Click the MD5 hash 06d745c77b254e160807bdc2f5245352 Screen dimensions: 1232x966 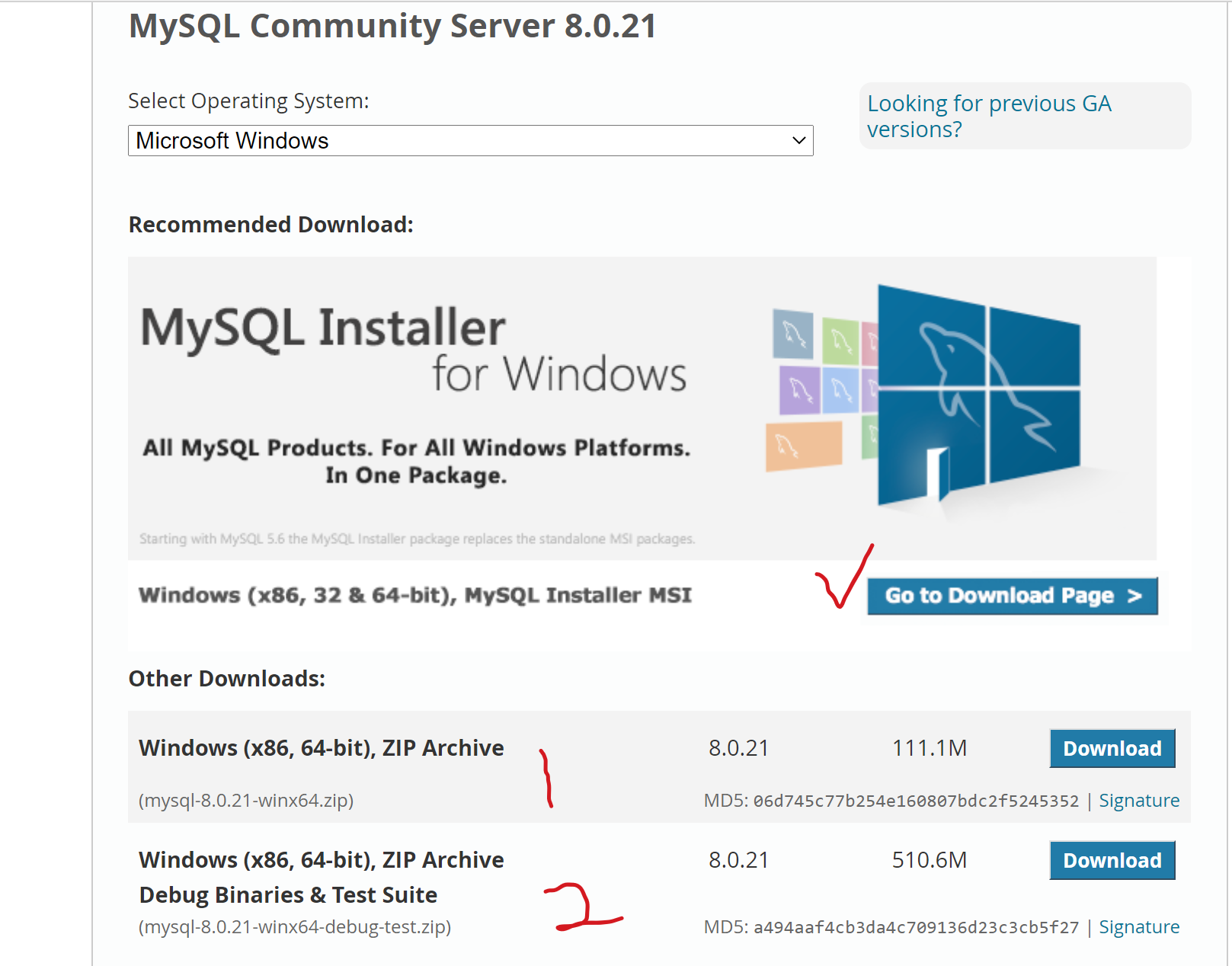[917, 801]
